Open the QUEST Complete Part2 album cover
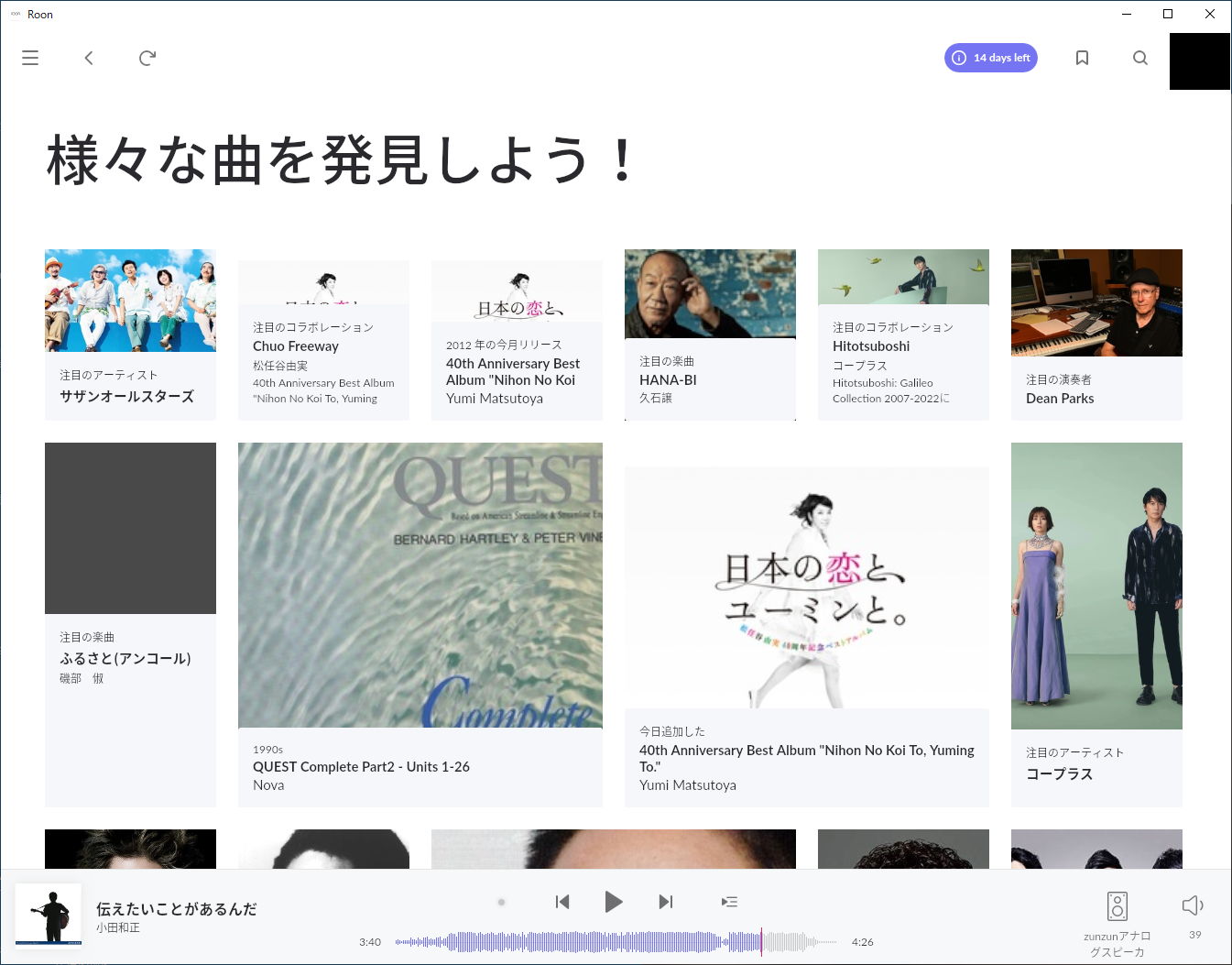The height and width of the screenshot is (965, 1232). pos(420,585)
